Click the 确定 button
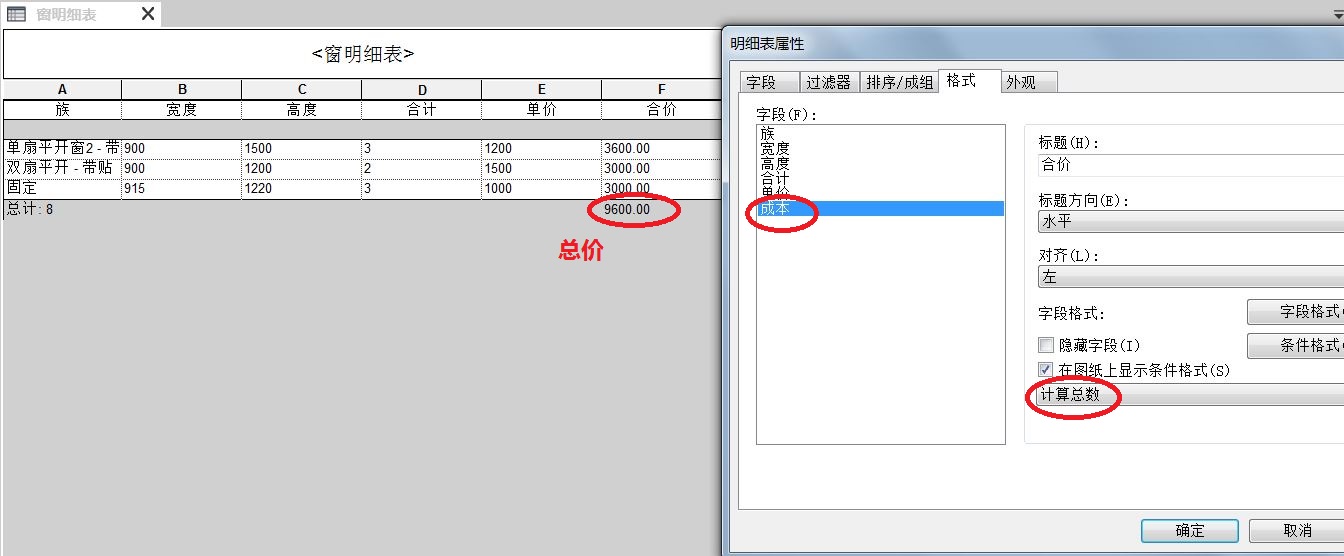Image resolution: width=1344 pixels, height=556 pixels. [x=1190, y=530]
